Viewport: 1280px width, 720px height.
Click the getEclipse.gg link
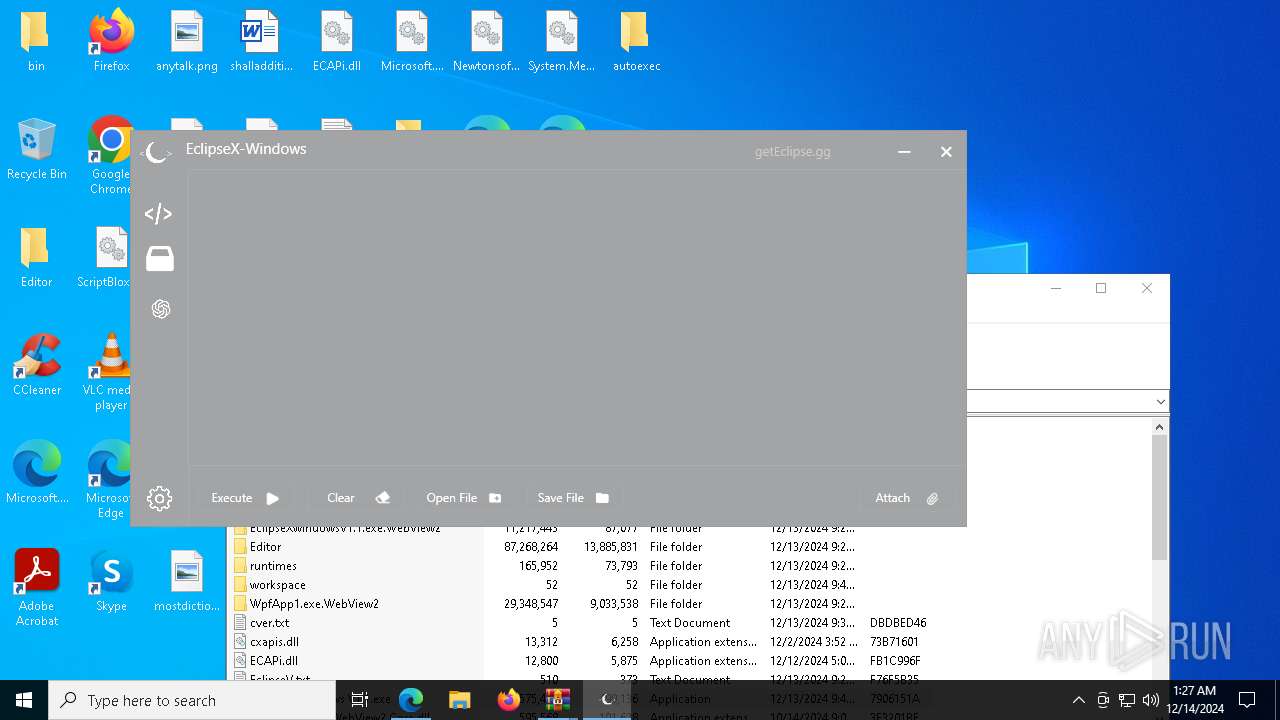pos(792,152)
